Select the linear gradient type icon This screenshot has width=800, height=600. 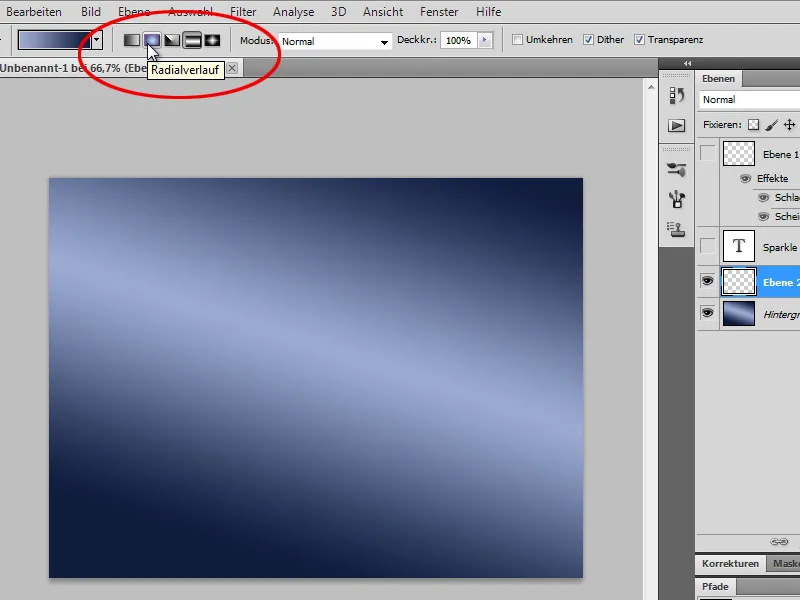click(x=132, y=40)
